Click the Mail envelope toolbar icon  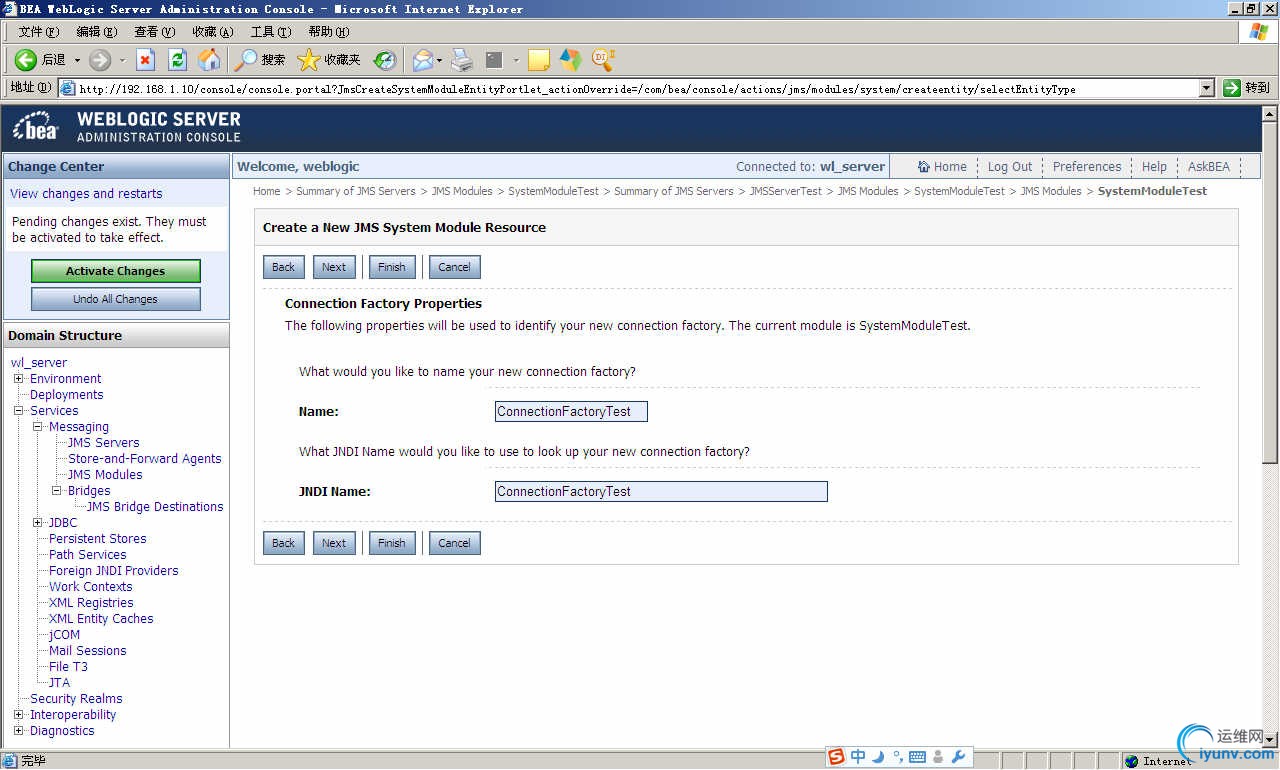423,60
